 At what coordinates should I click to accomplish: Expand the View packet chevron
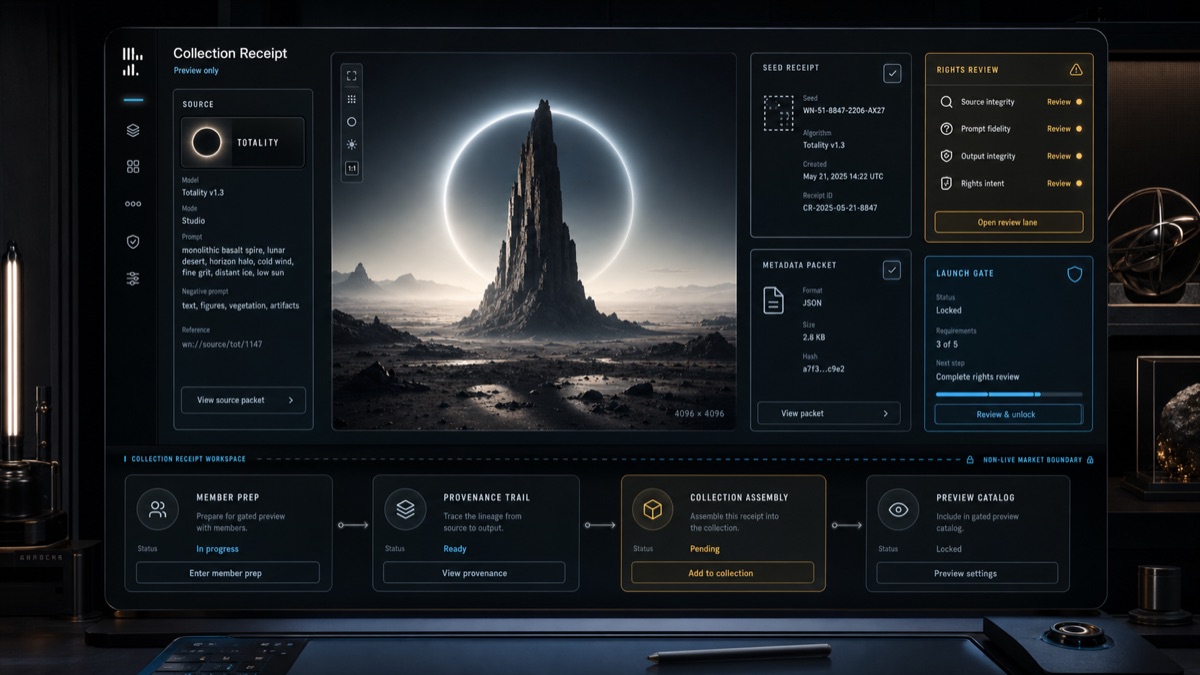886,413
